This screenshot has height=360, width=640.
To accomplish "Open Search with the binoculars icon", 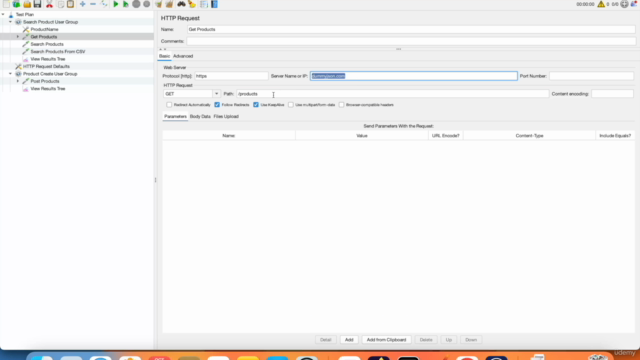I will (181, 4).
